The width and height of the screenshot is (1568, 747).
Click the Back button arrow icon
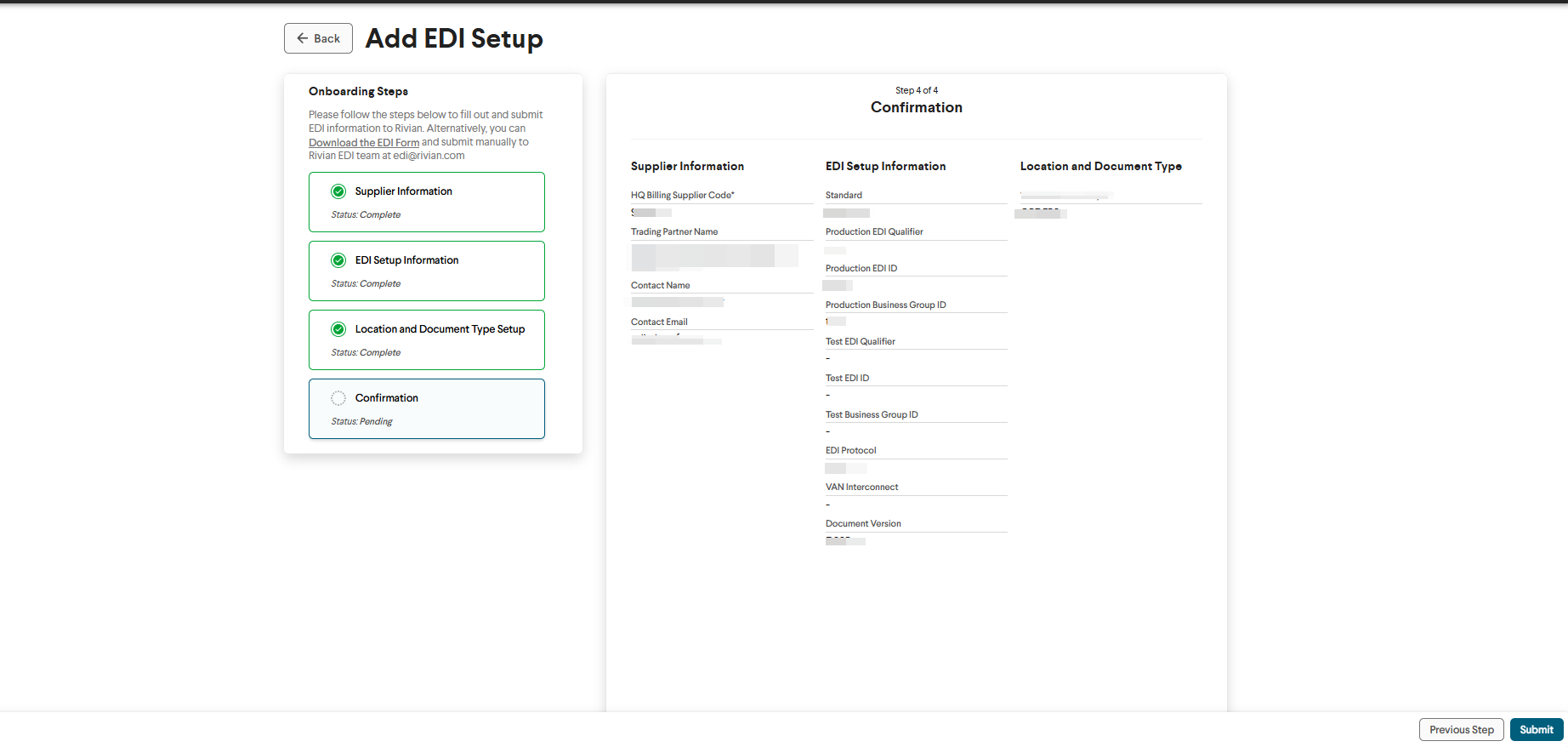(302, 38)
